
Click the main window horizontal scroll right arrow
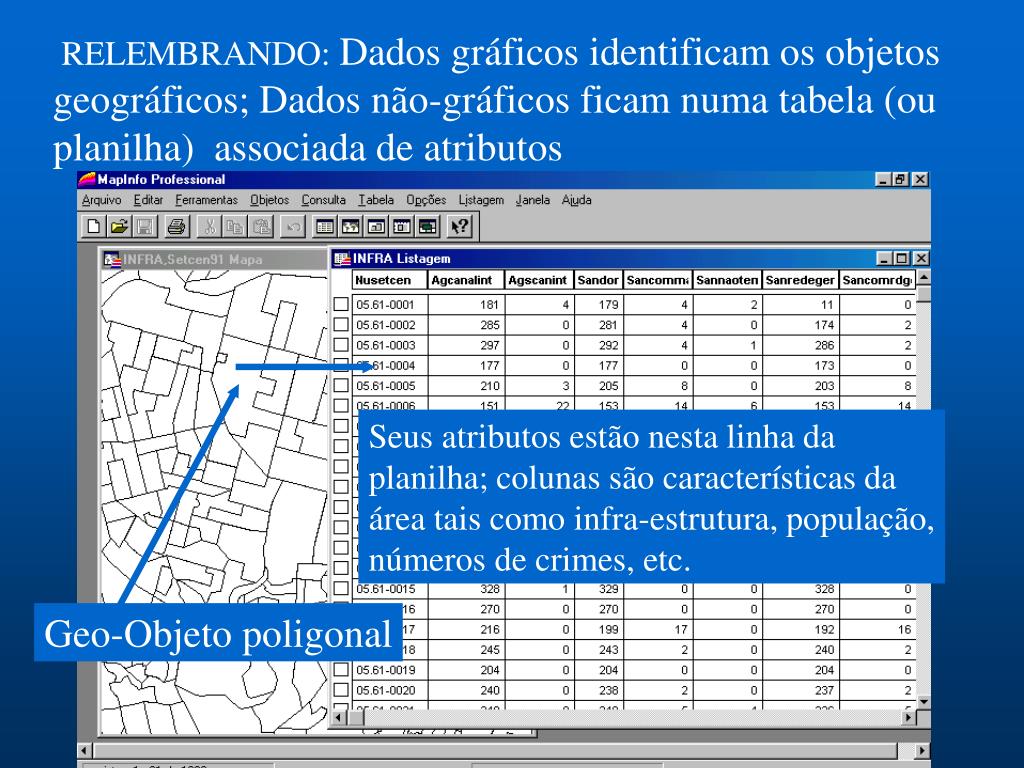pos(922,750)
